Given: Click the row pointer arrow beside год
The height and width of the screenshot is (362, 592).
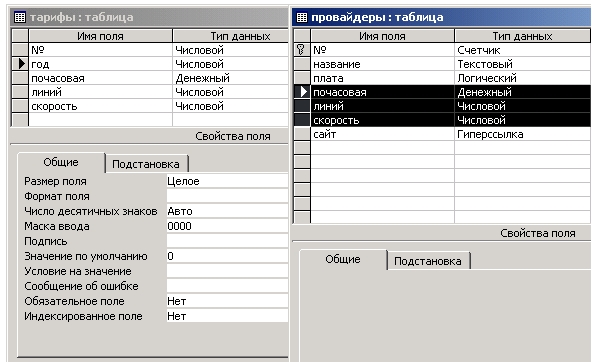Looking at the screenshot, I should pos(22,64).
